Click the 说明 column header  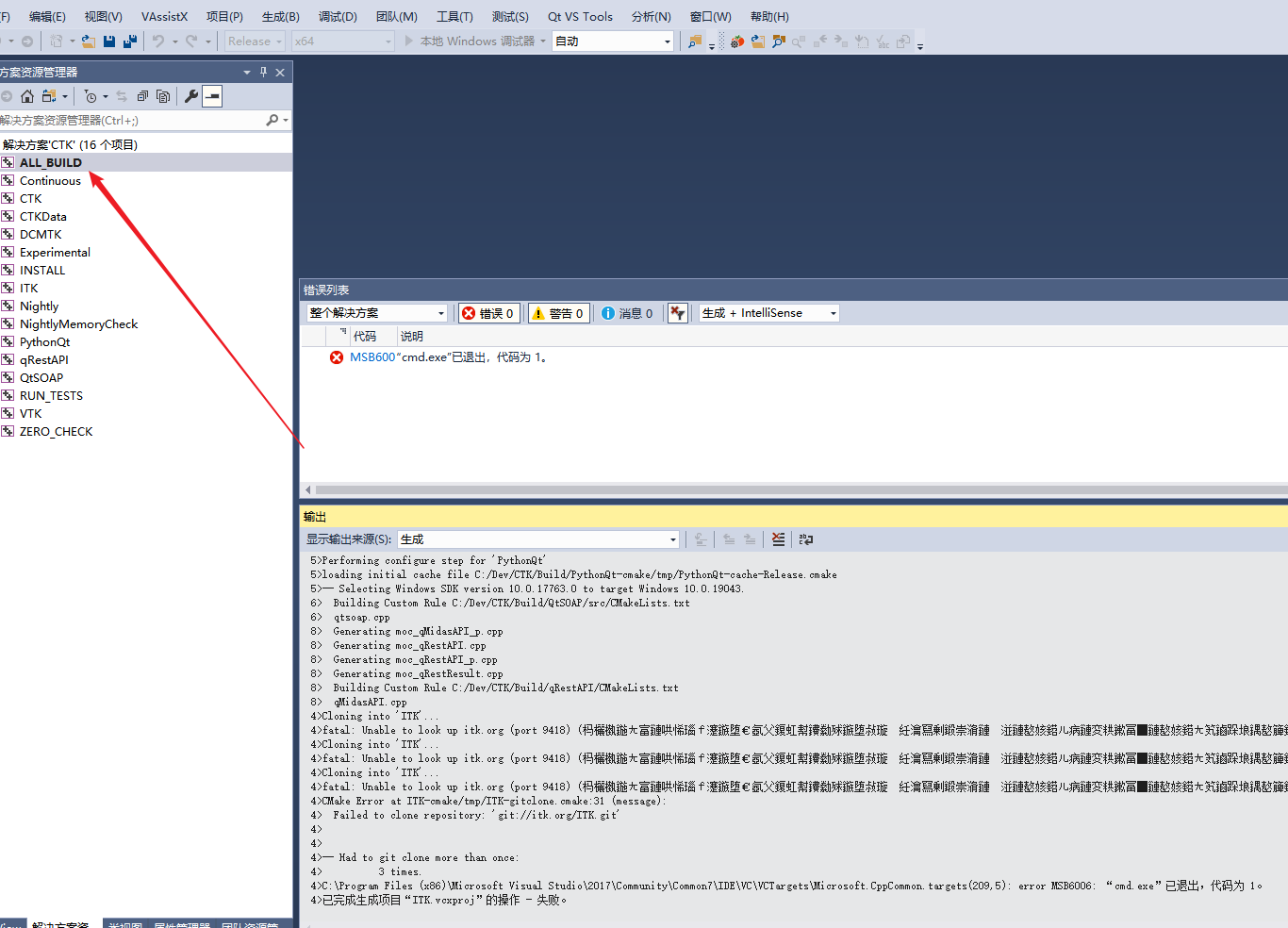coord(412,336)
